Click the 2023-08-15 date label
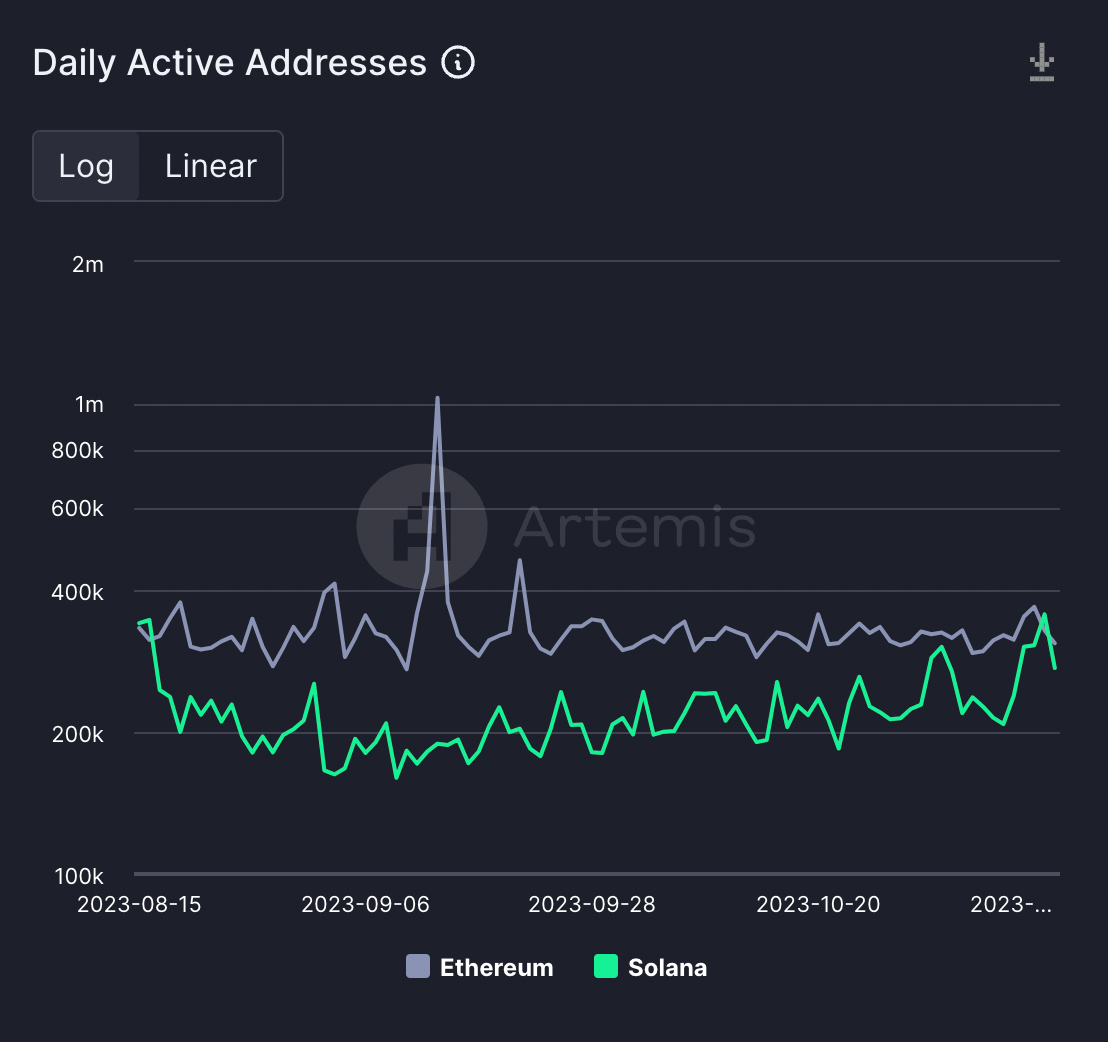Image resolution: width=1108 pixels, height=1042 pixels. pos(139,904)
